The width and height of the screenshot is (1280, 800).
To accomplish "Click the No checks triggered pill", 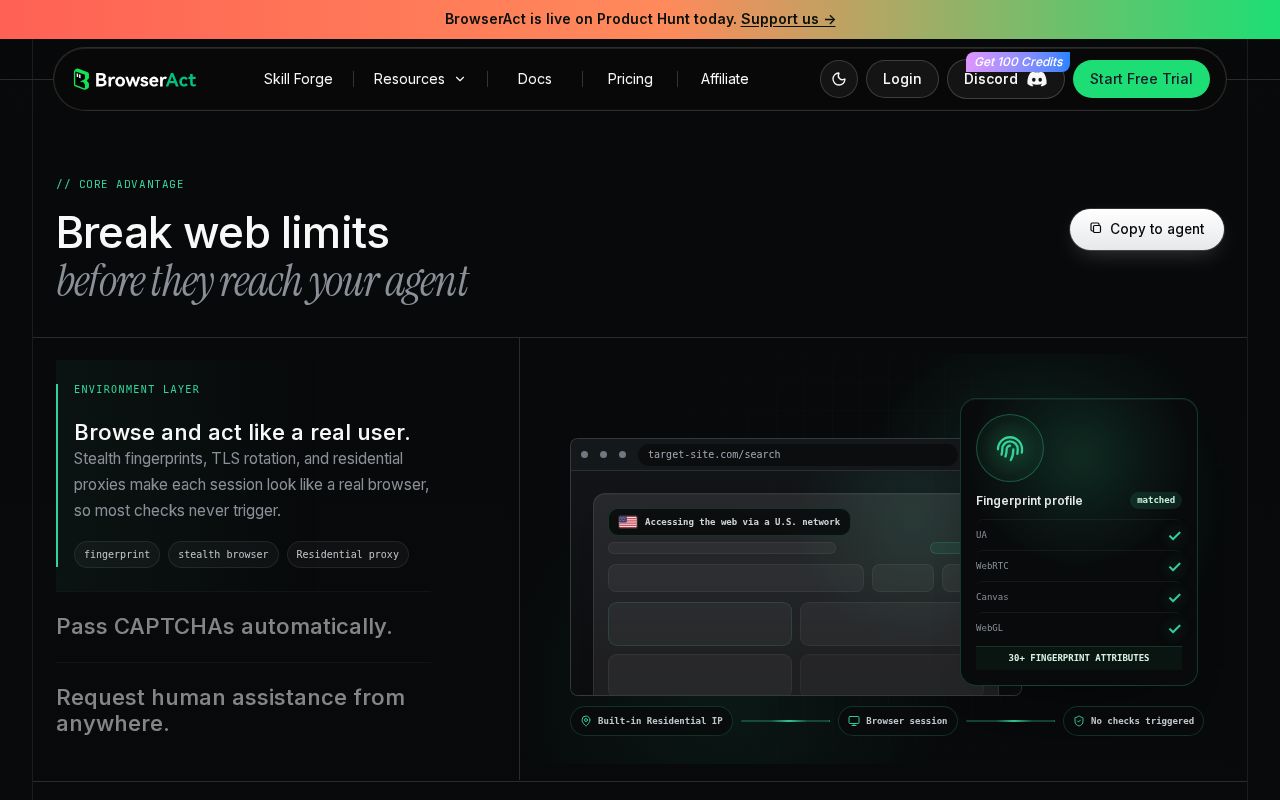I will 1133,721.
